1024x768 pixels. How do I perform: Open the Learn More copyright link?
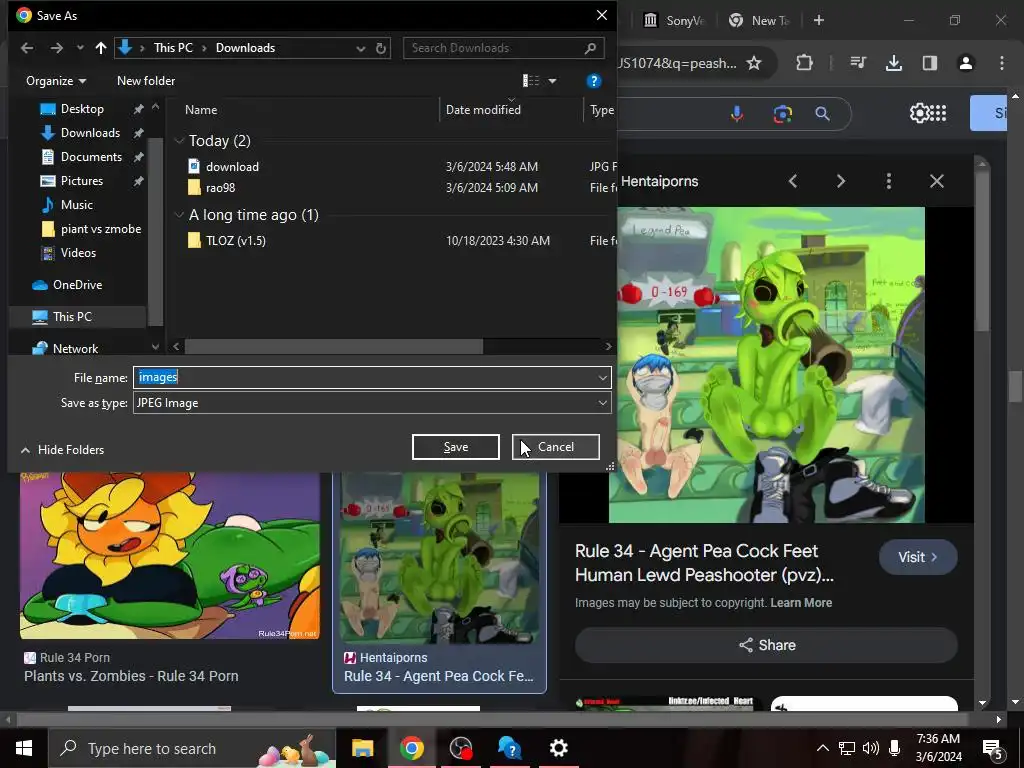(x=801, y=603)
